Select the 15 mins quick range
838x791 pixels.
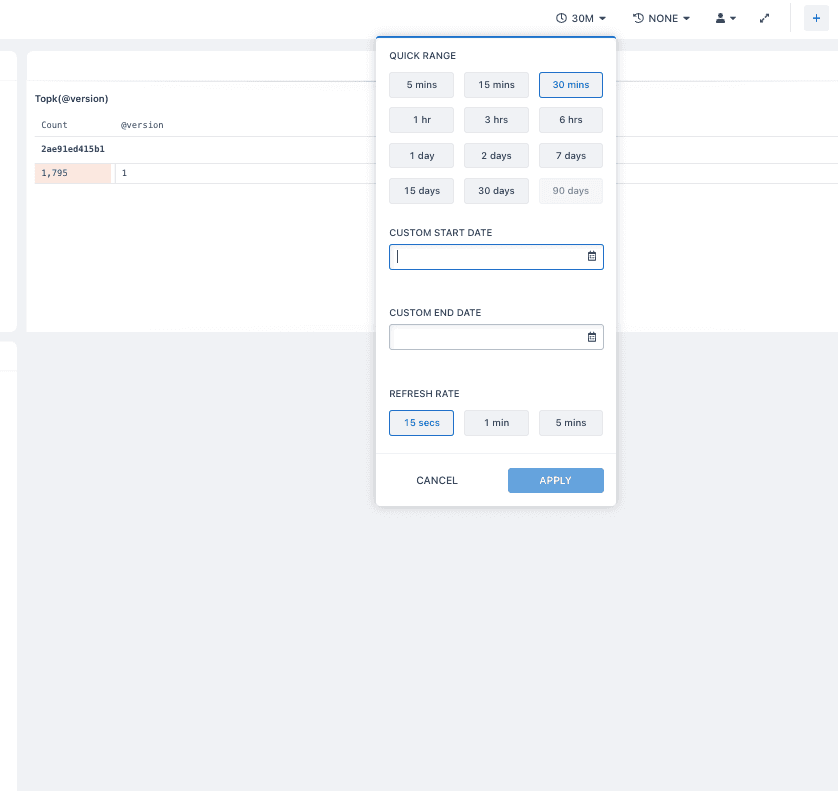(x=496, y=85)
